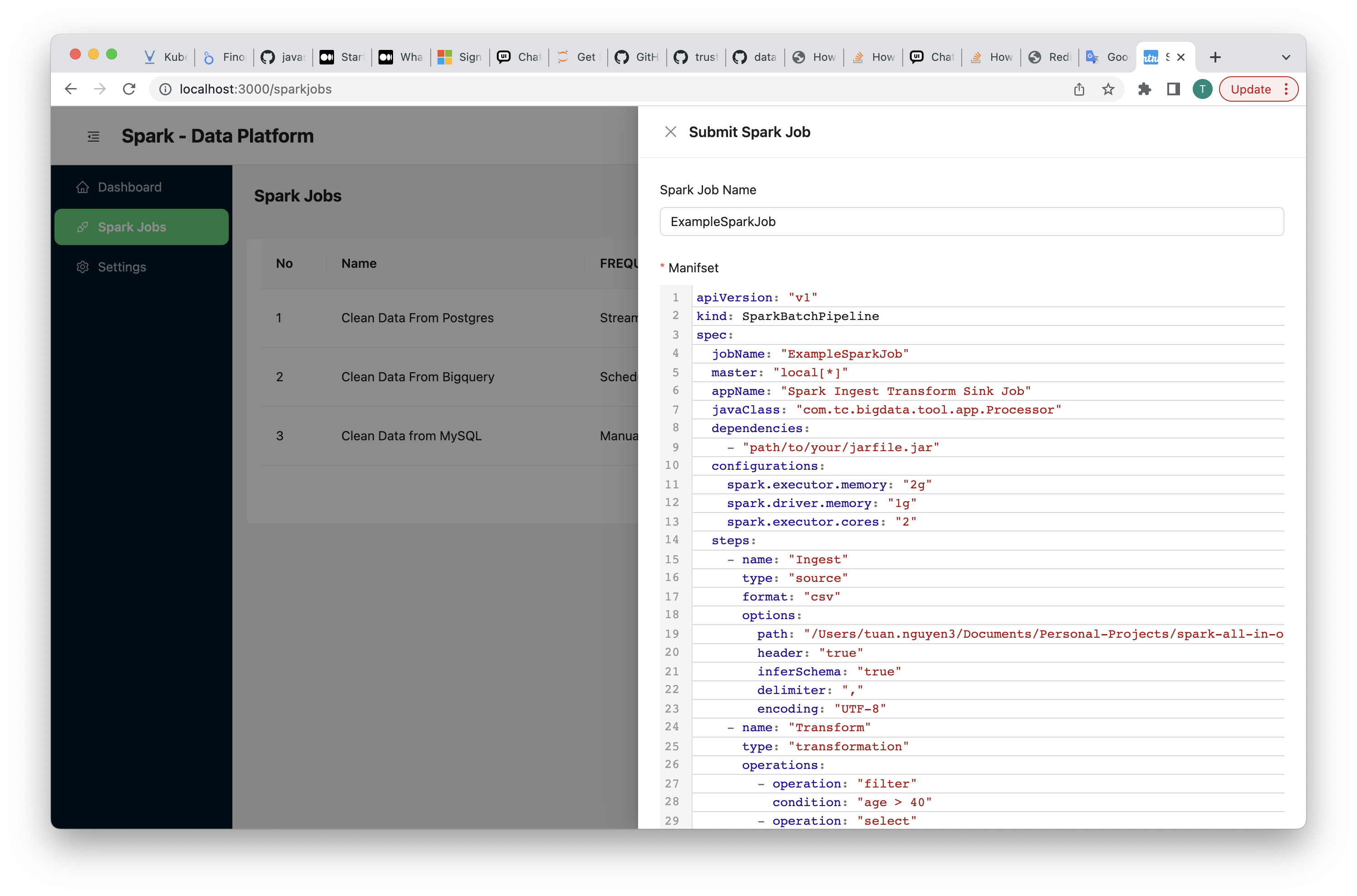Go back with the browser back arrow
Image resolution: width=1357 pixels, height=896 pixels.
(70, 89)
